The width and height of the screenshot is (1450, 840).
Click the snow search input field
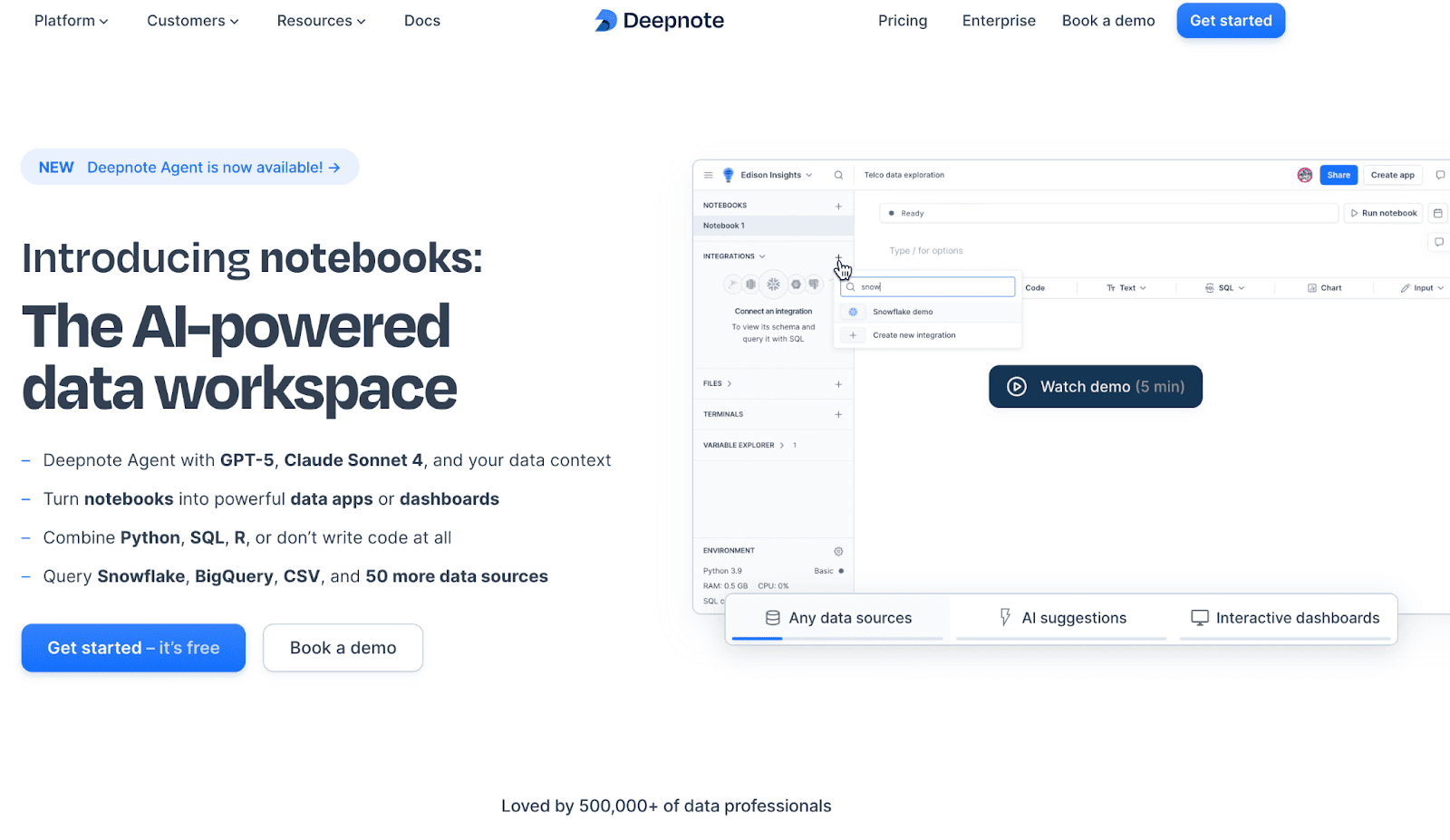pyautogui.click(x=927, y=285)
